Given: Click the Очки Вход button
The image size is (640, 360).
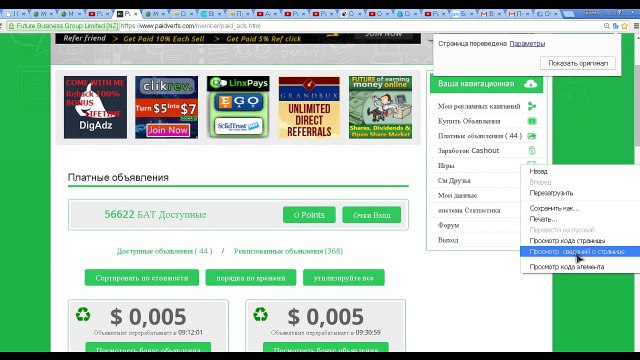Looking at the screenshot, I should coord(371,215).
